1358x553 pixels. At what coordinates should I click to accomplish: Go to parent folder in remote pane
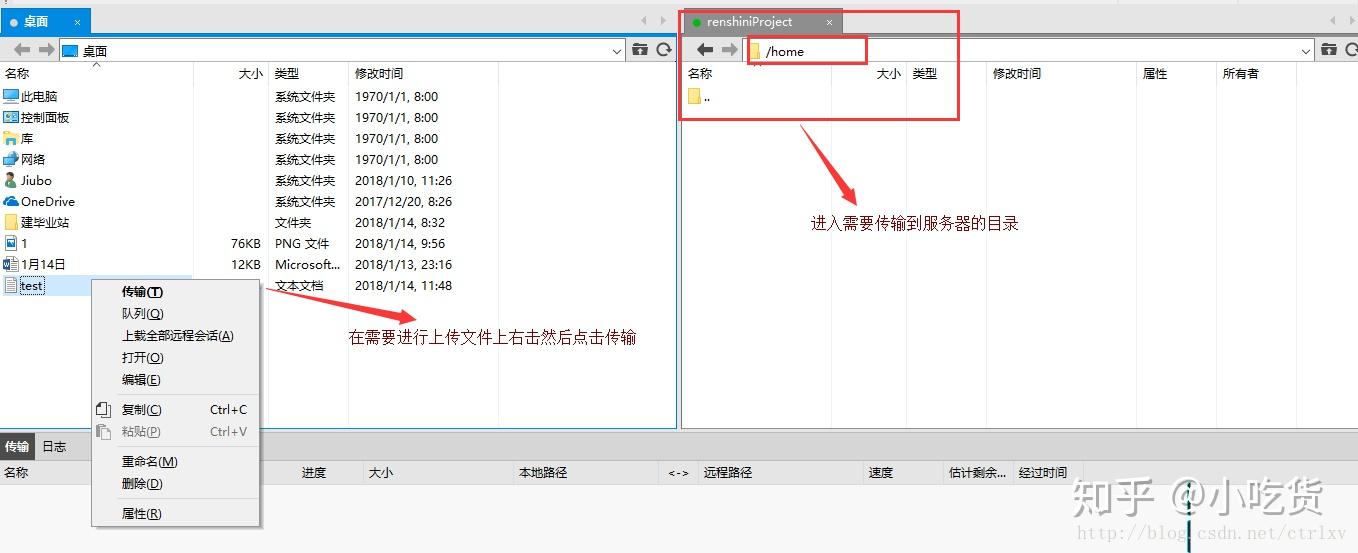(1328, 50)
